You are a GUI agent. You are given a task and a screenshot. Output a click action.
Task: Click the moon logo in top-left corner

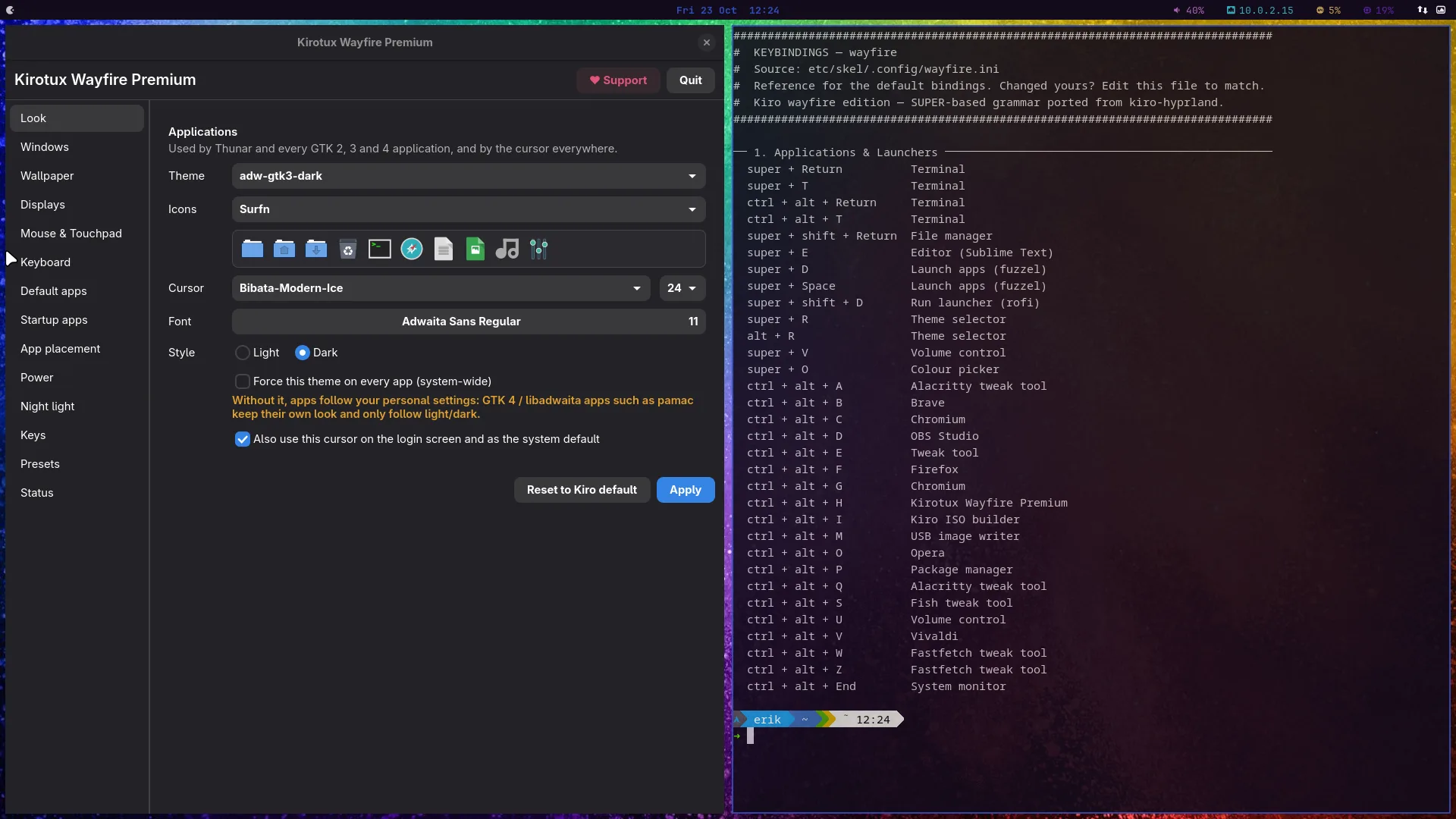tap(10, 11)
